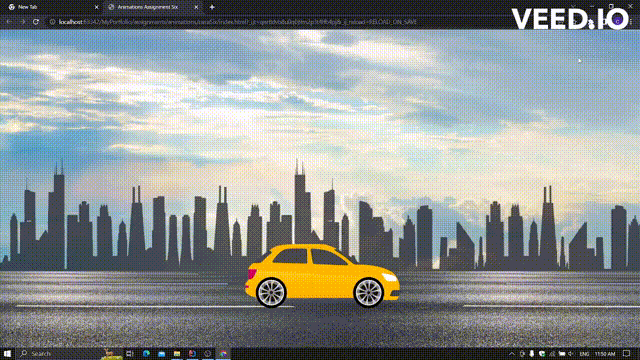Reload the page with the refresh icon

pyautogui.click(x=36, y=22)
